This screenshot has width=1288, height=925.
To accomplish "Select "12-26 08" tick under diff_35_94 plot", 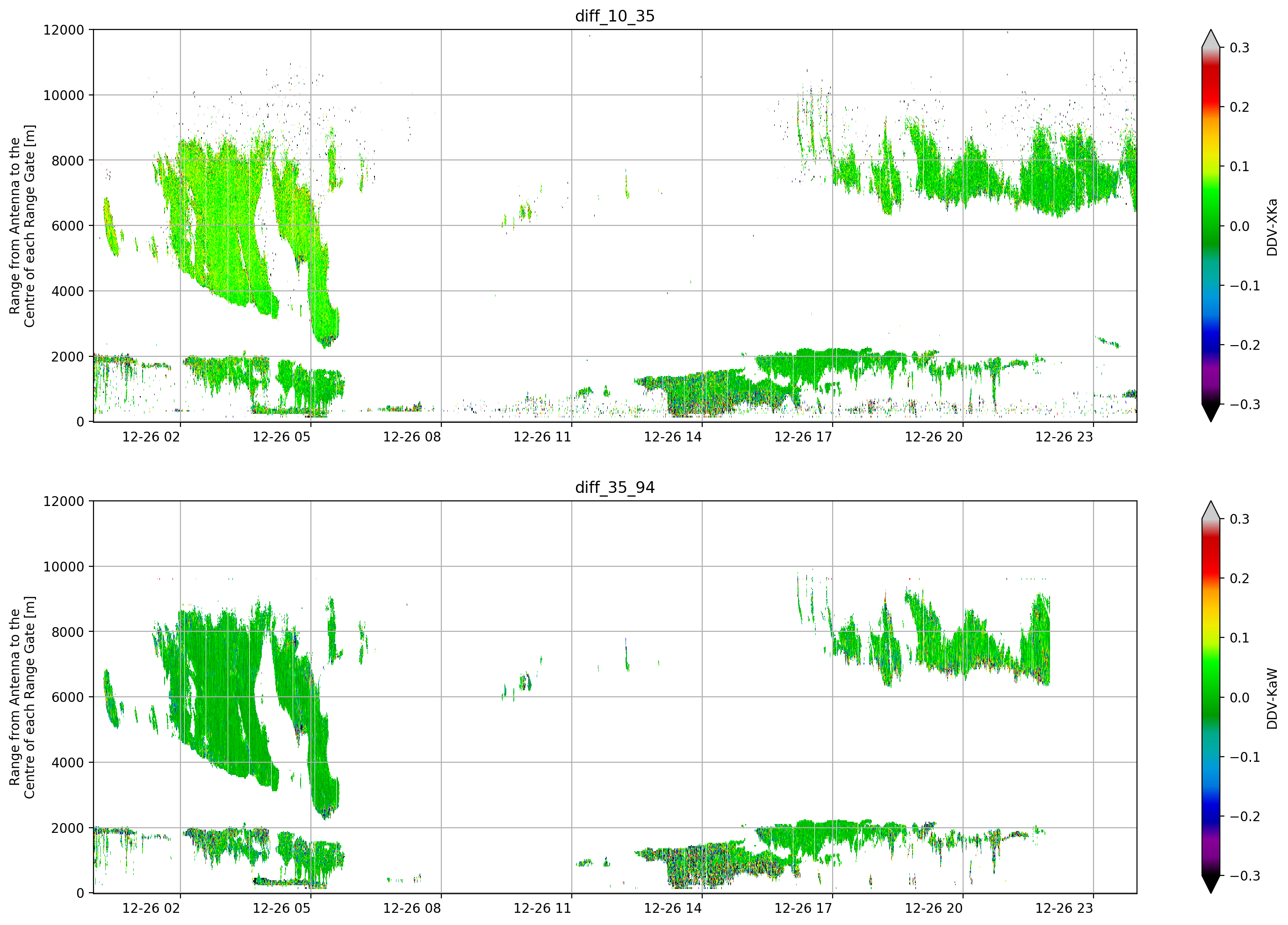I will click(412, 909).
